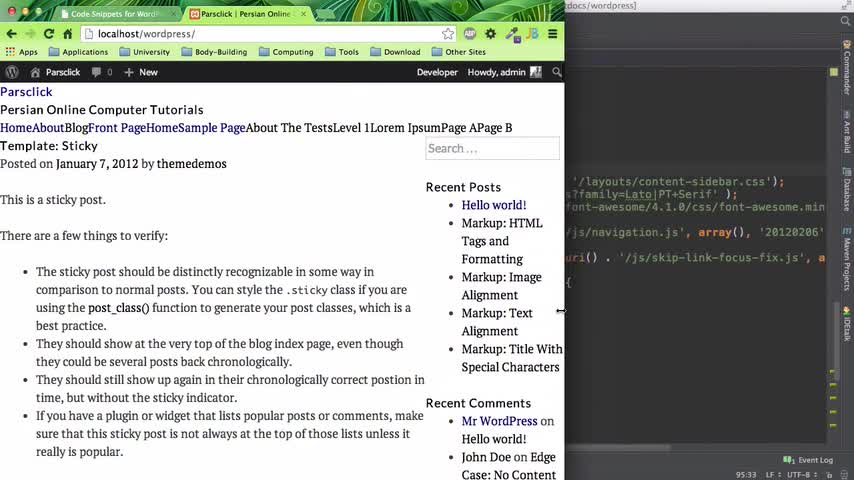Open the comments bubble in admin bar
Viewport: 854px width, 480px height.
(x=101, y=72)
